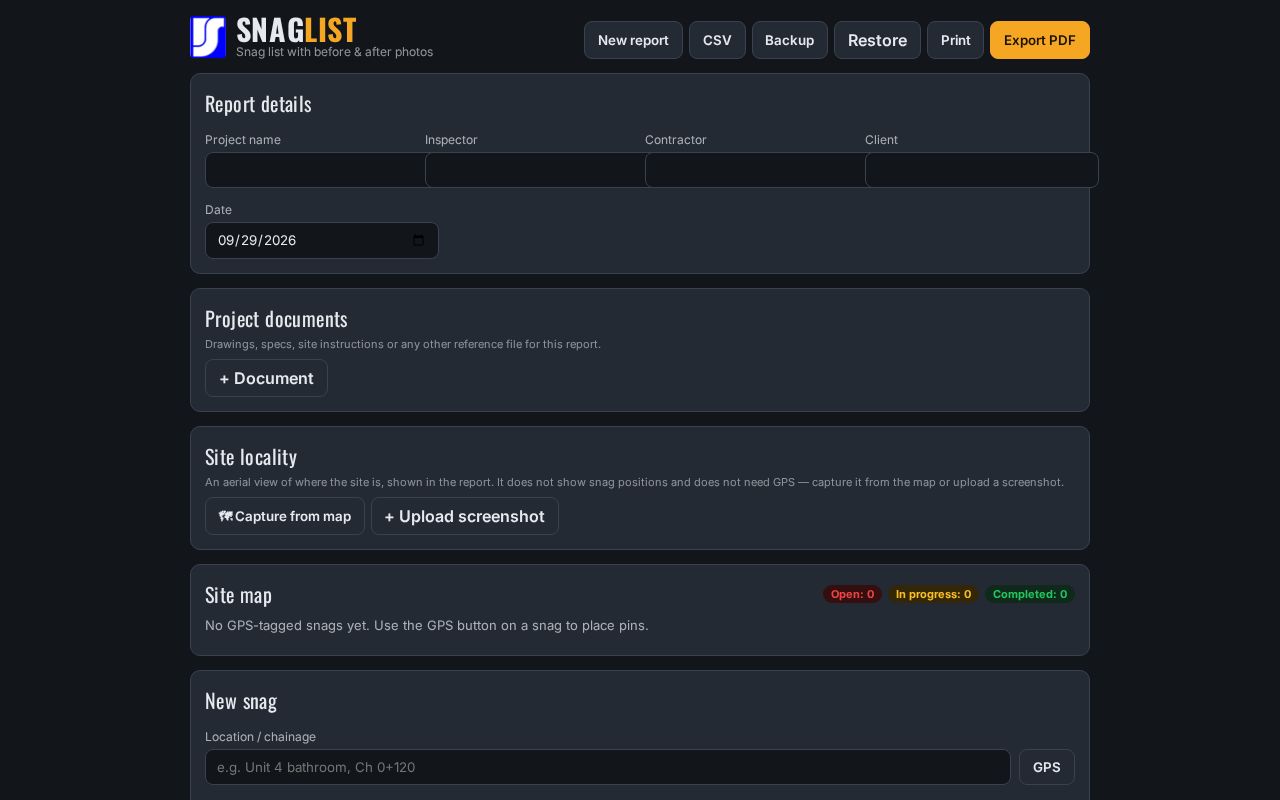Click Capture from map
The height and width of the screenshot is (800, 1280).
[x=285, y=516]
